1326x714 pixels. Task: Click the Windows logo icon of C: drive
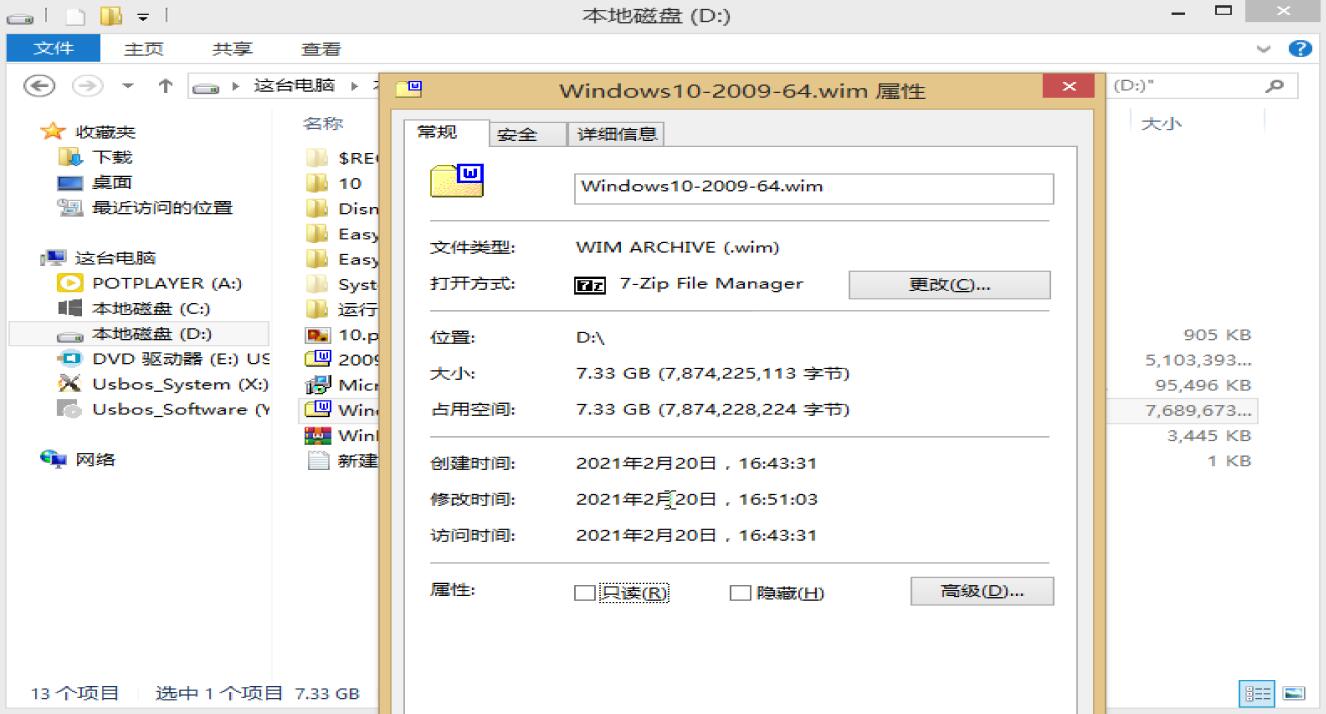(x=69, y=308)
